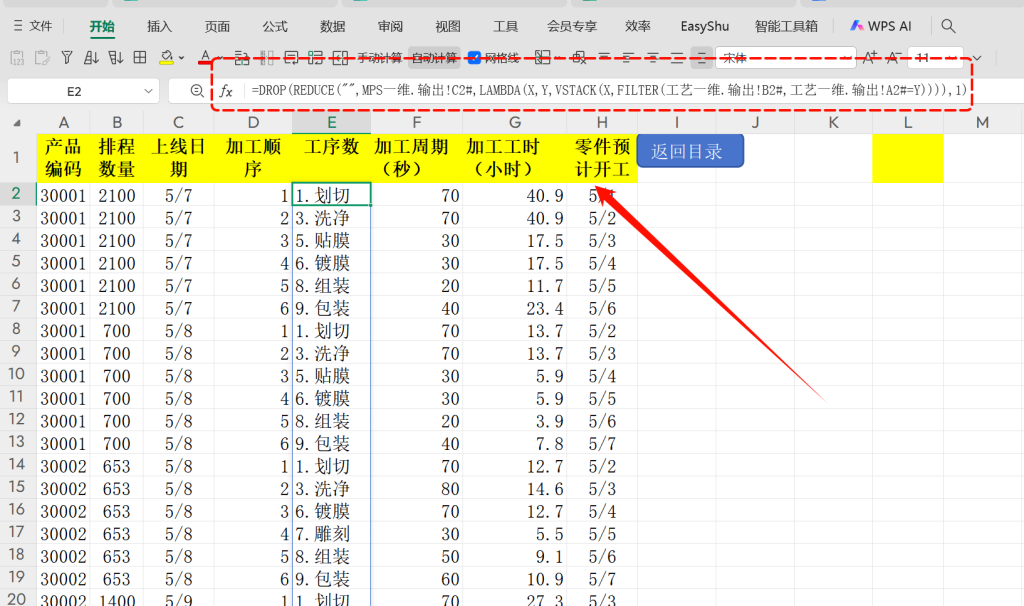
Task: Click cell 9.包装 in row 13
Action: (x=331, y=443)
